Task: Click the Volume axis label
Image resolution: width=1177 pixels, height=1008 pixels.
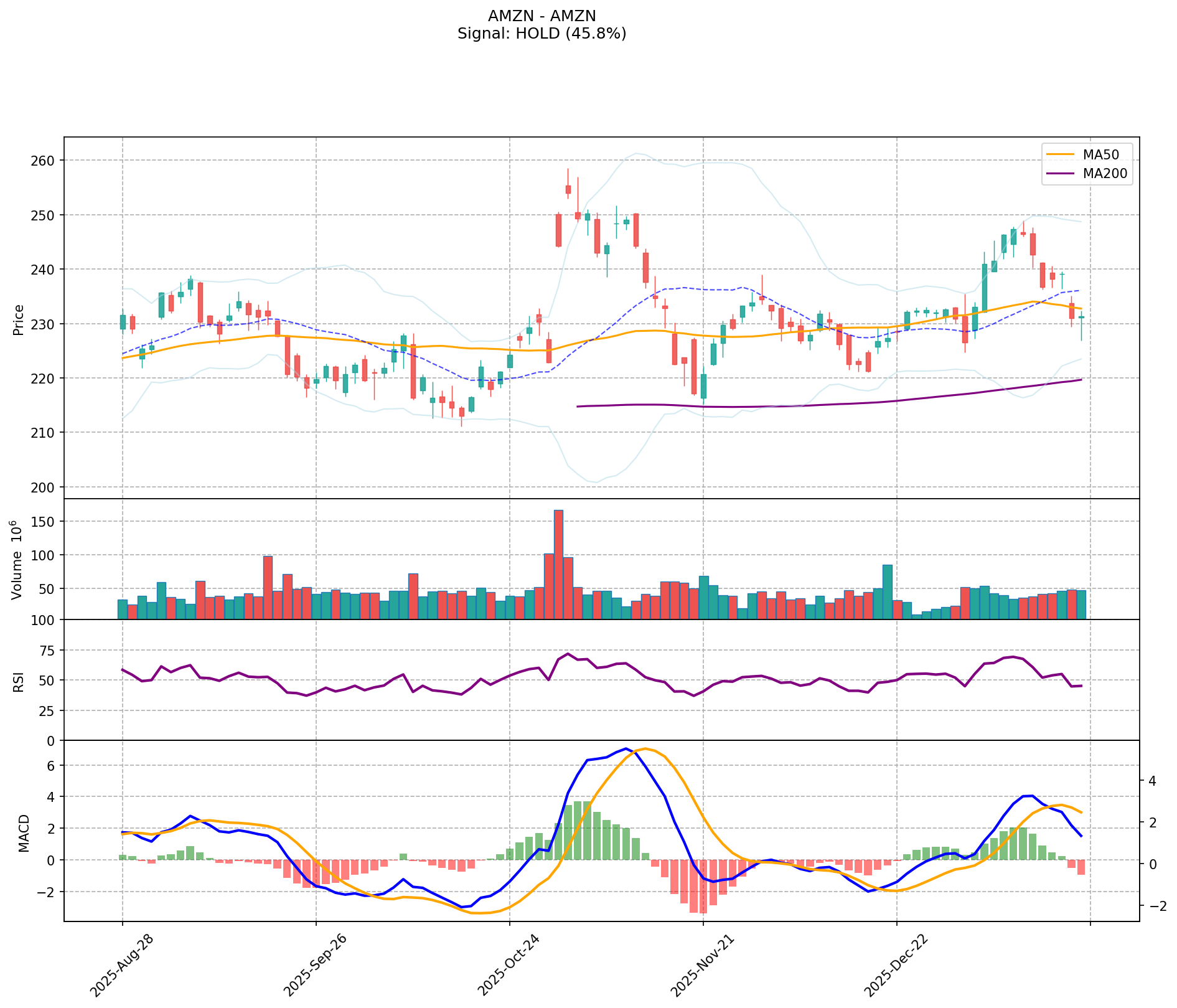Action: pos(17,560)
